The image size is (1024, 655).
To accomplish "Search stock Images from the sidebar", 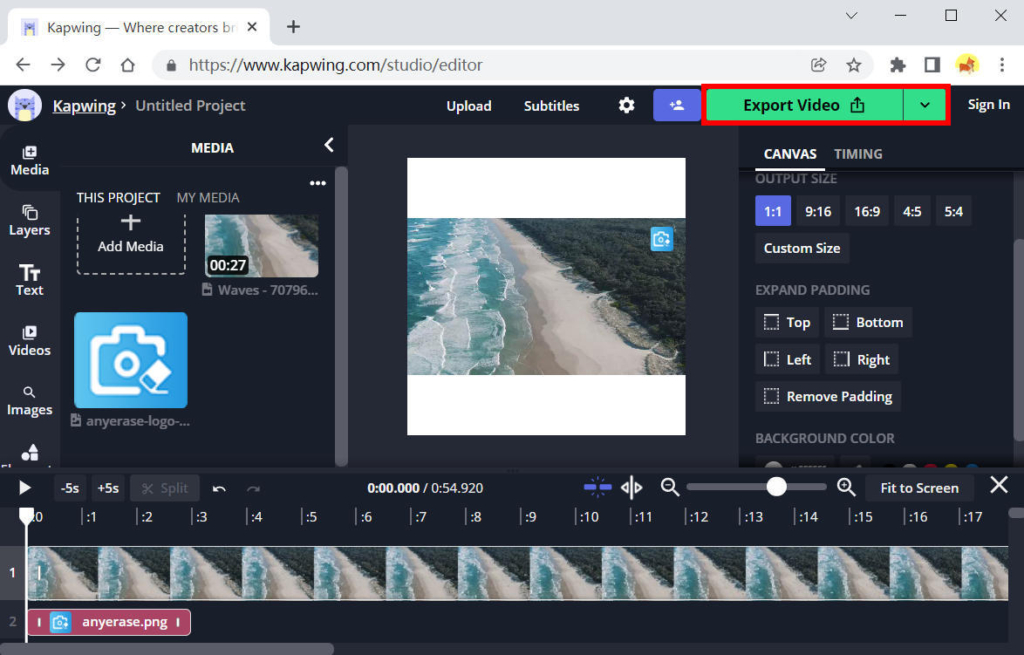I will tap(29, 400).
